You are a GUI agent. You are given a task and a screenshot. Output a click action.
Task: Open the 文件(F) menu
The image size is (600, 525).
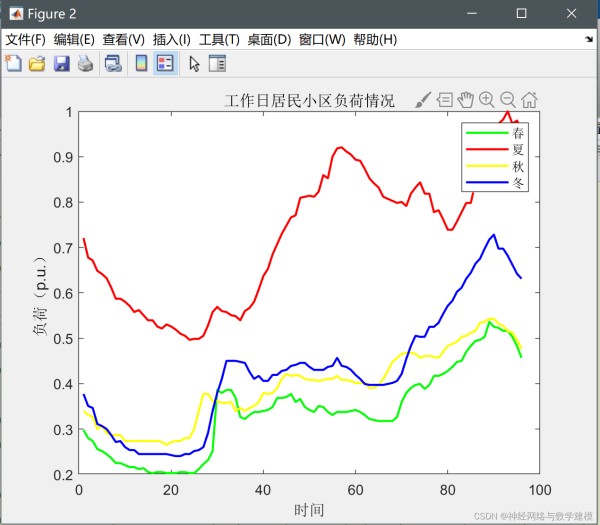click(x=25, y=39)
